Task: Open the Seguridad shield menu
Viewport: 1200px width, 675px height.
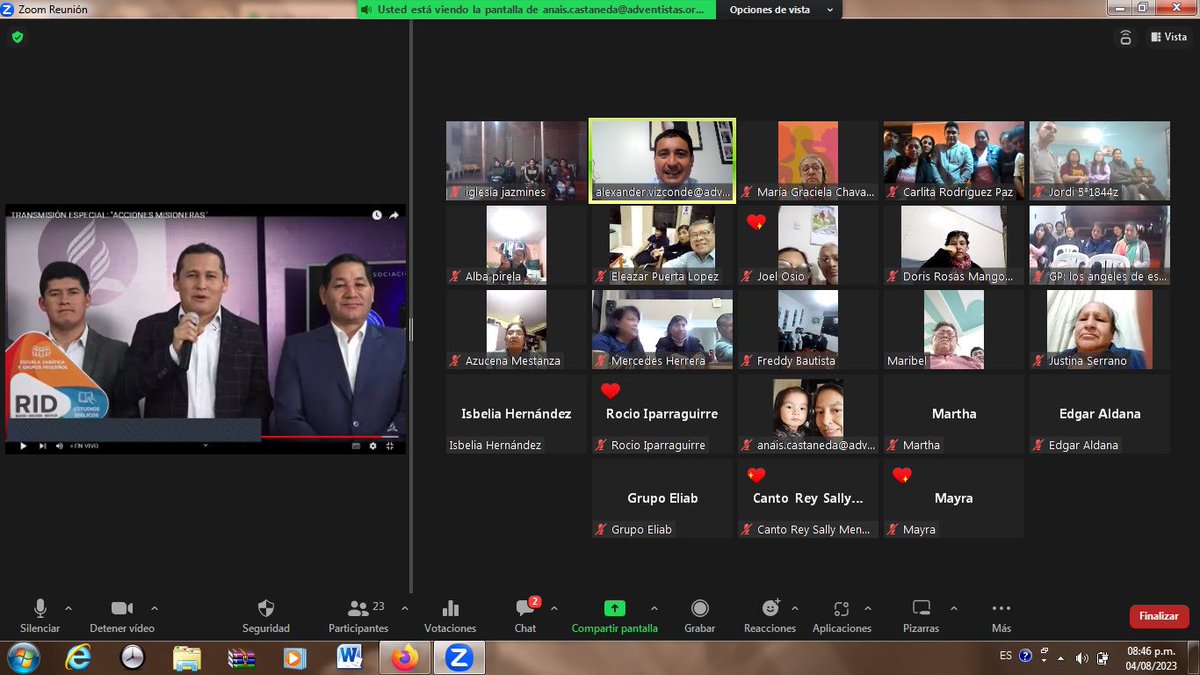Action: 266,616
